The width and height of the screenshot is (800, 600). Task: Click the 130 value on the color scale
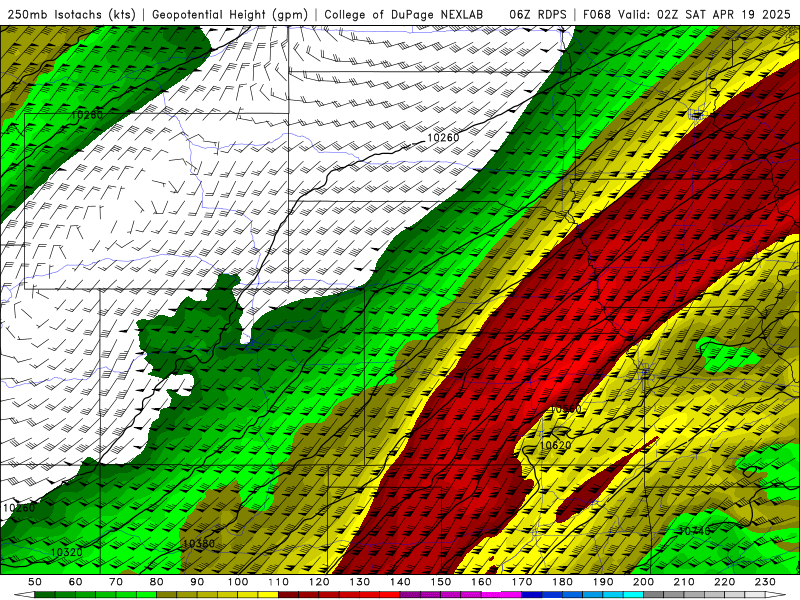pos(360,582)
